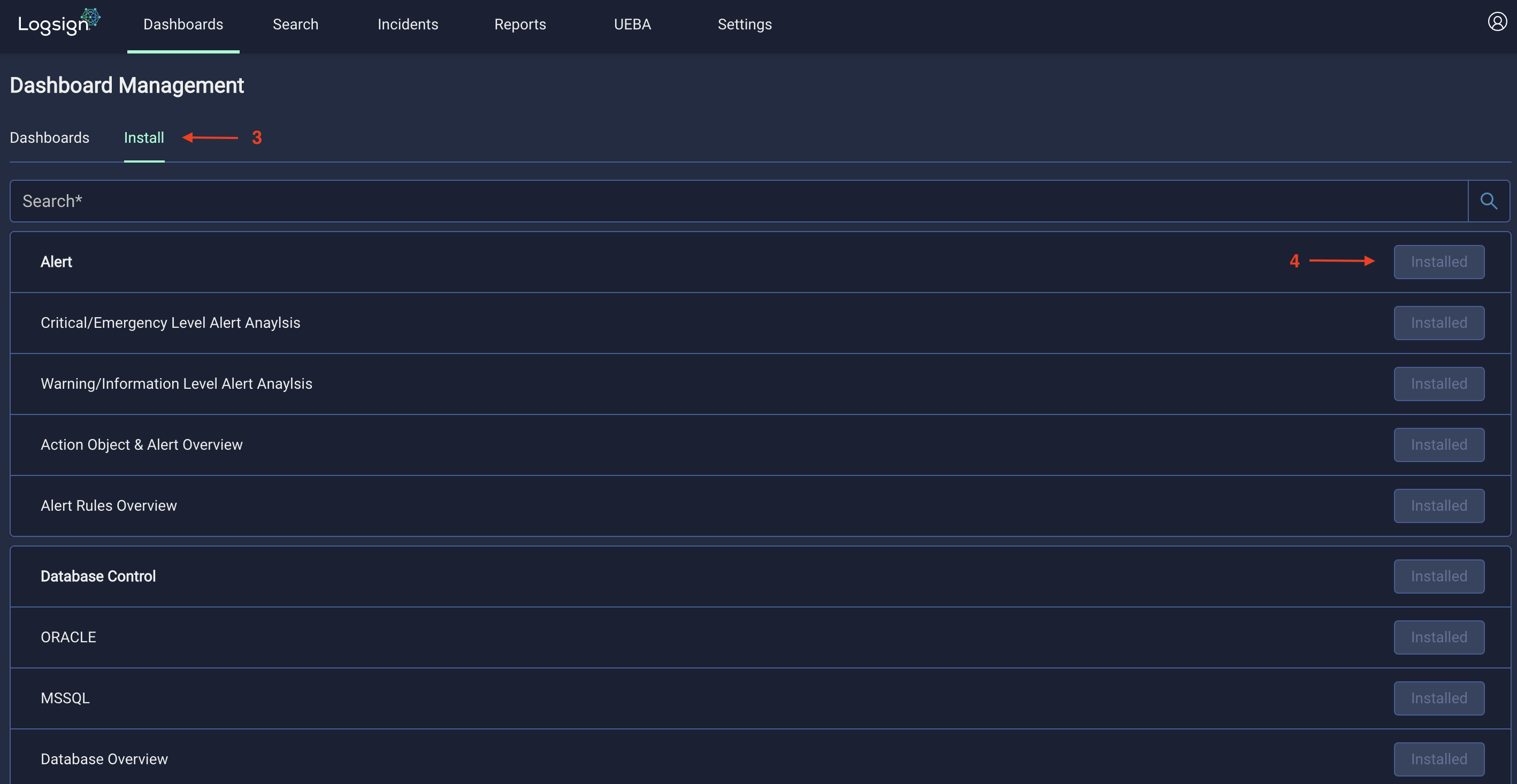Click Installed button for ORACLE

(1439, 637)
